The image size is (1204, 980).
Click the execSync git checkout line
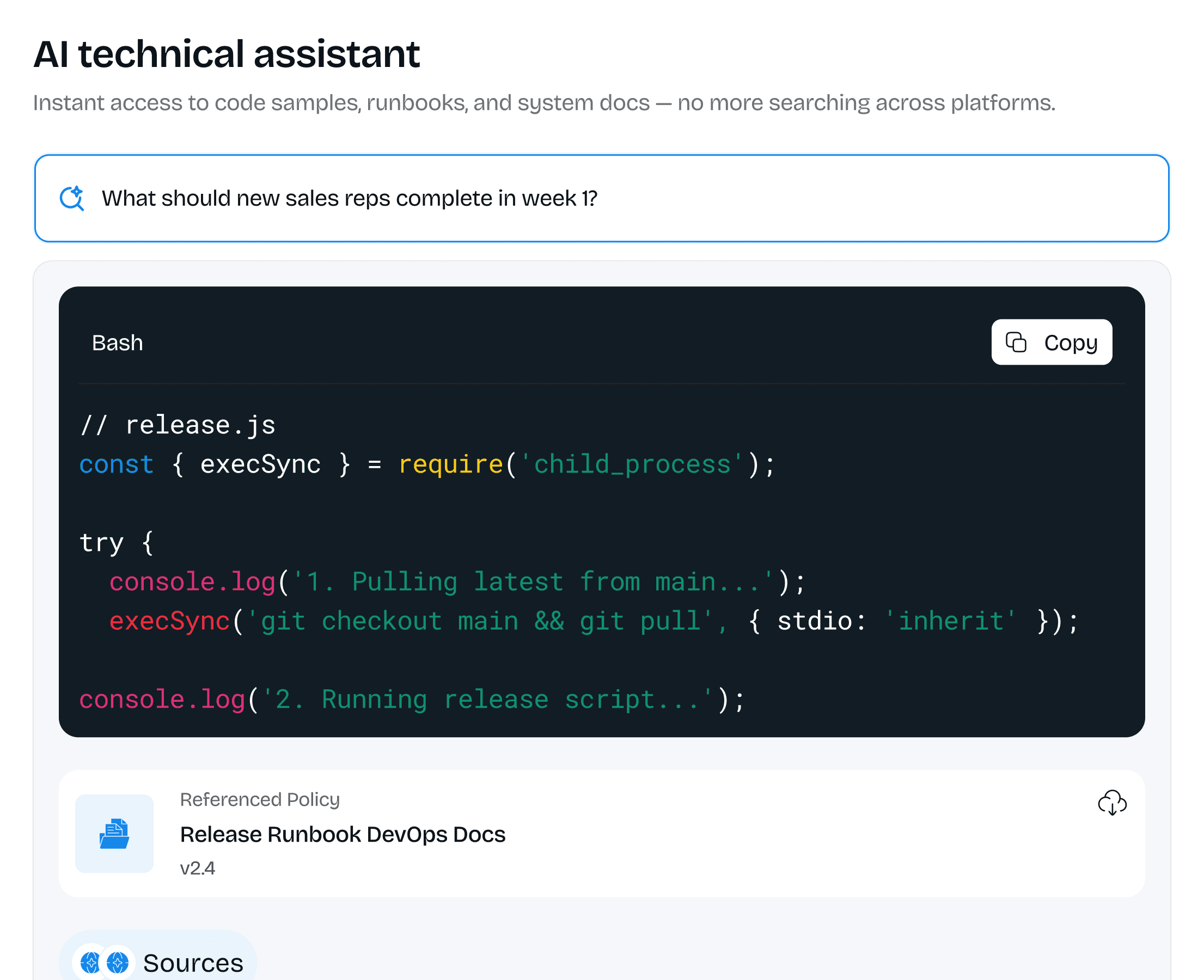pyautogui.click(x=593, y=621)
